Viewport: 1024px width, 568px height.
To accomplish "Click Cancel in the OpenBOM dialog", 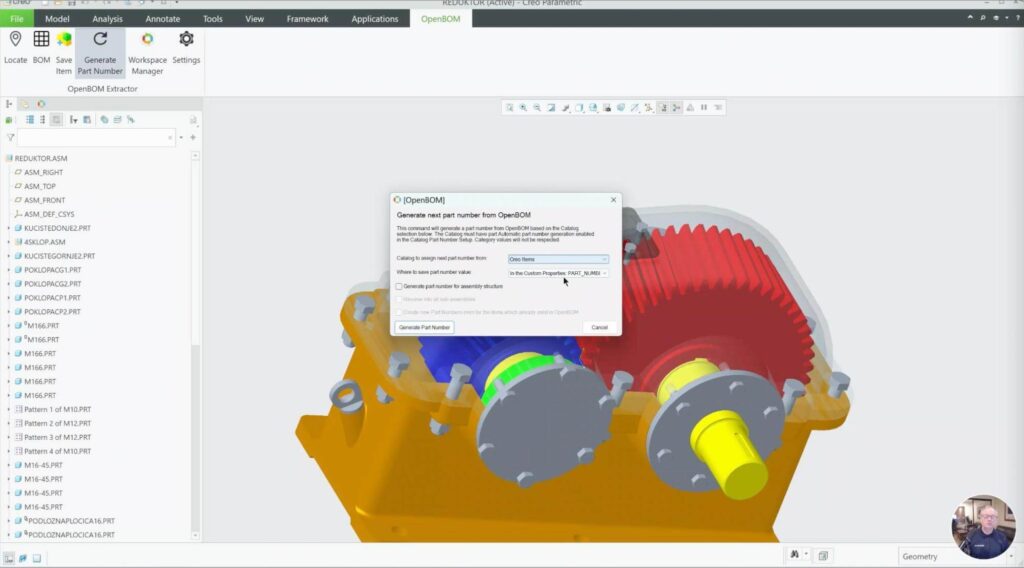I will pos(600,327).
